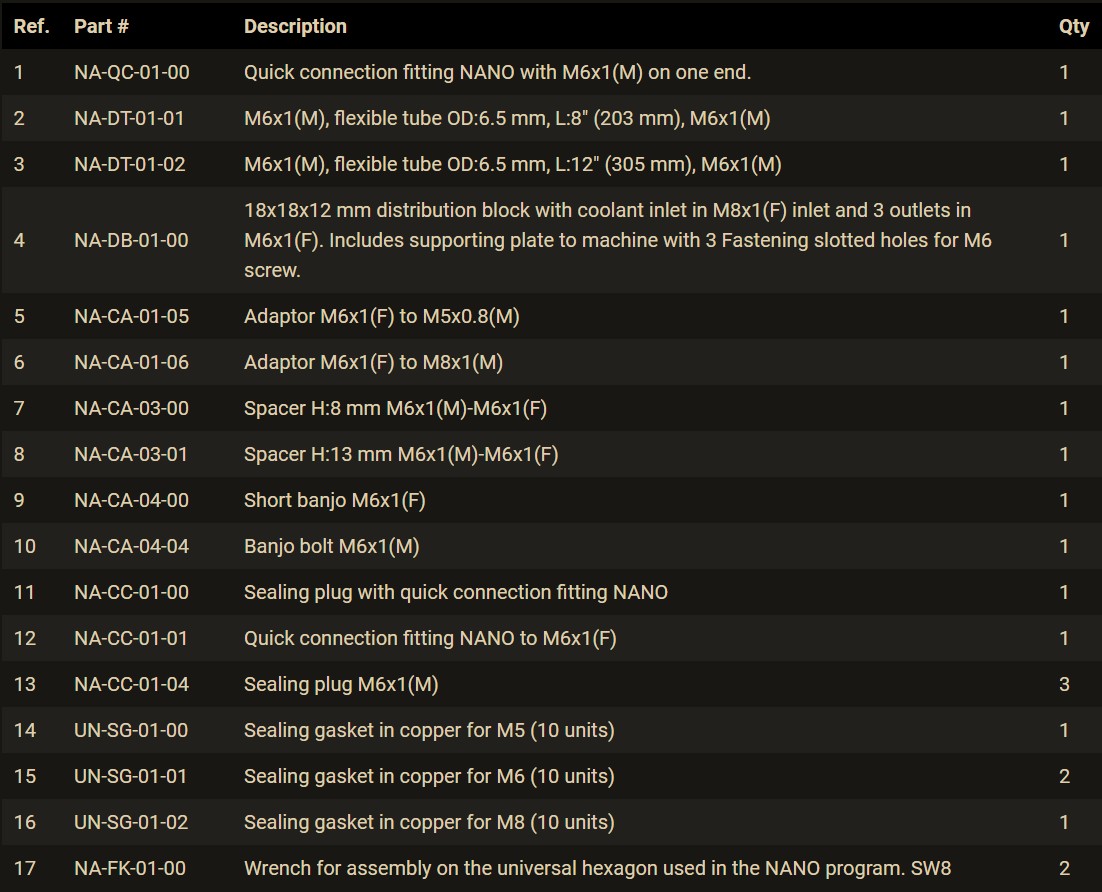Select part number UN-SG-01-00

click(131, 730)
